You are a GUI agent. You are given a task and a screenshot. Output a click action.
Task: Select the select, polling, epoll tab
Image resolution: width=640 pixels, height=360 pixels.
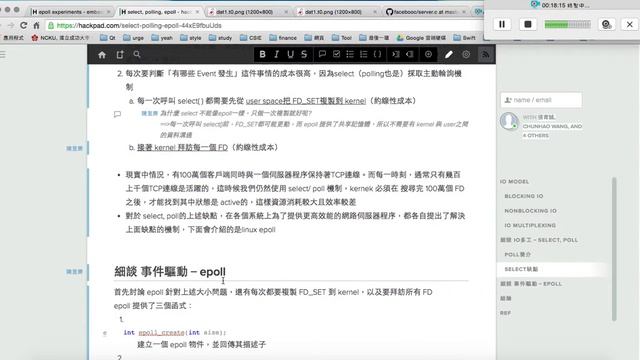pos(157,12)
